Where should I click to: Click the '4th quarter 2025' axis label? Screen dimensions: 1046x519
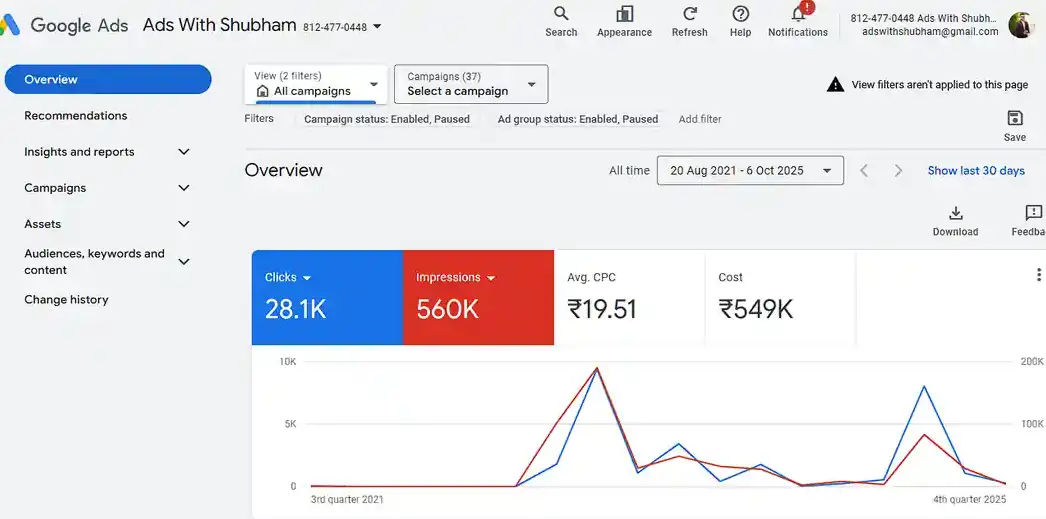[x=969, y=499]
